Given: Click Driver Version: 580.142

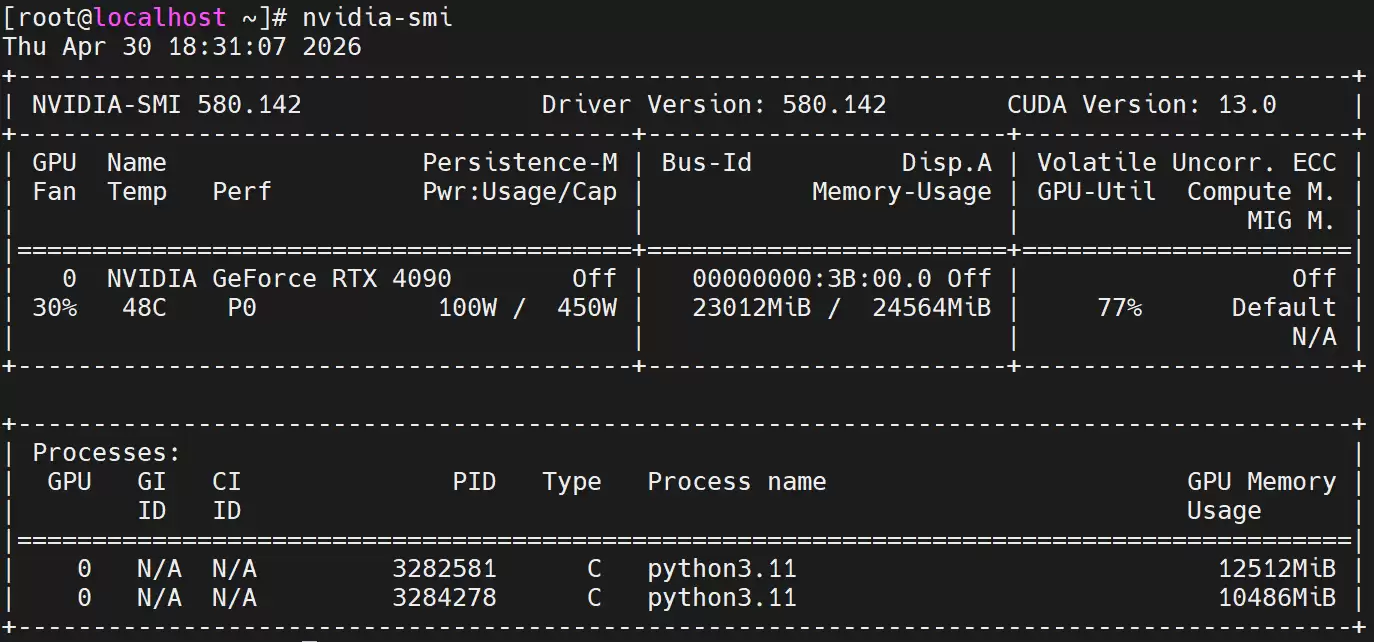Looking at the screenshot, I should click(x=714, y=105).
